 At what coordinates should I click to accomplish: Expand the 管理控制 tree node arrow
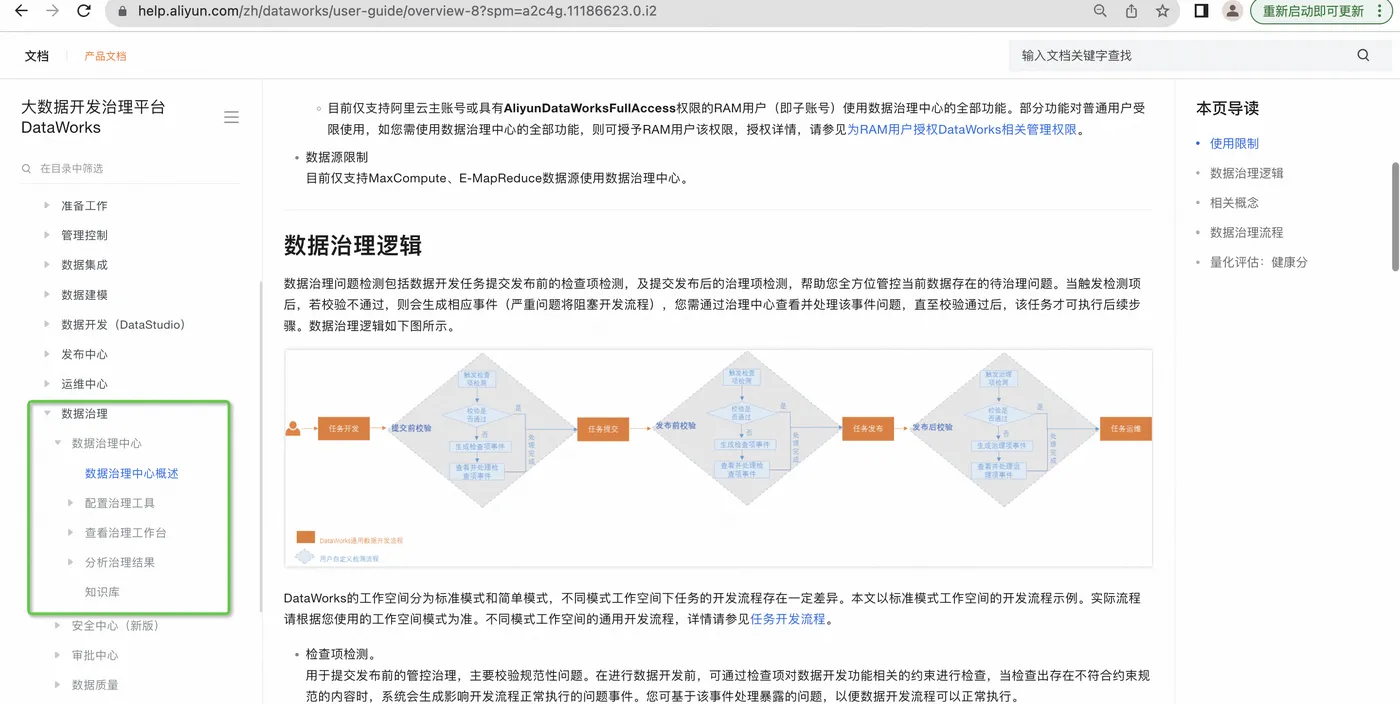[x=47, y=235]
